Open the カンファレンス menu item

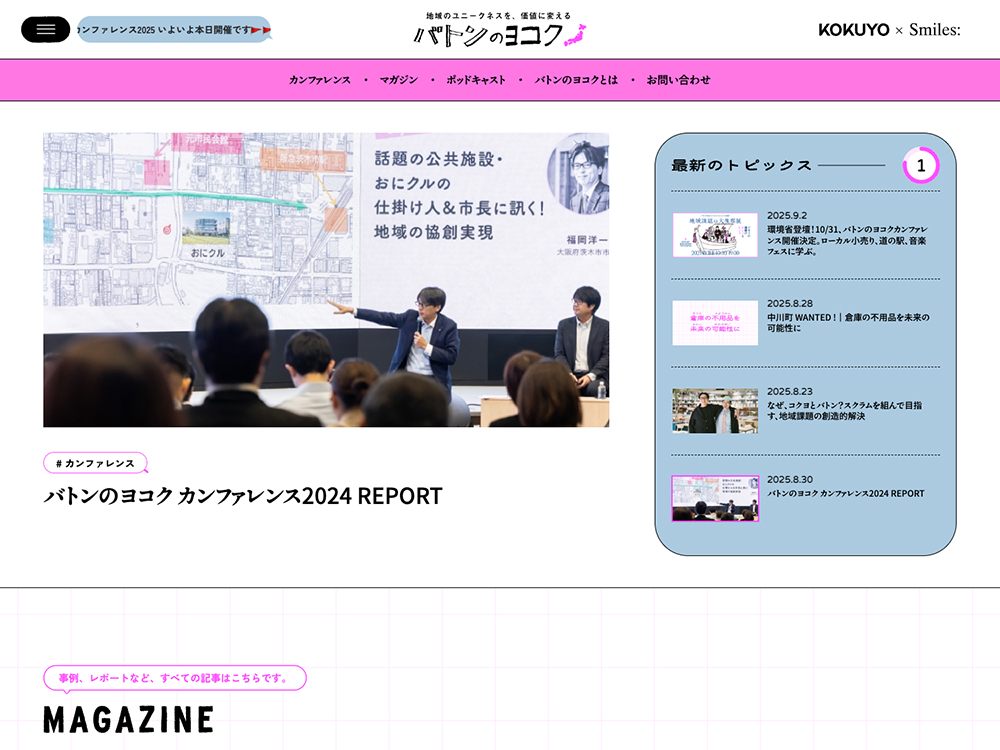coord(320,80)
